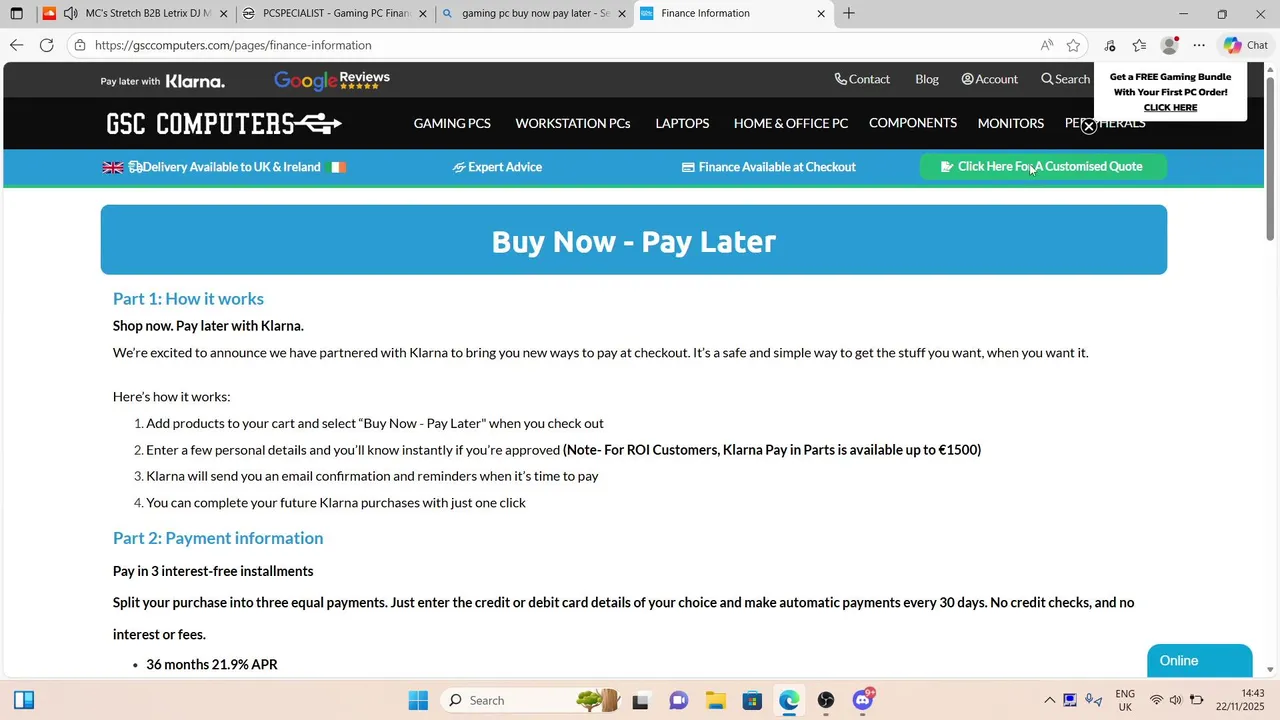Open the site Search
The image size is (1280, 720).
1065,79
